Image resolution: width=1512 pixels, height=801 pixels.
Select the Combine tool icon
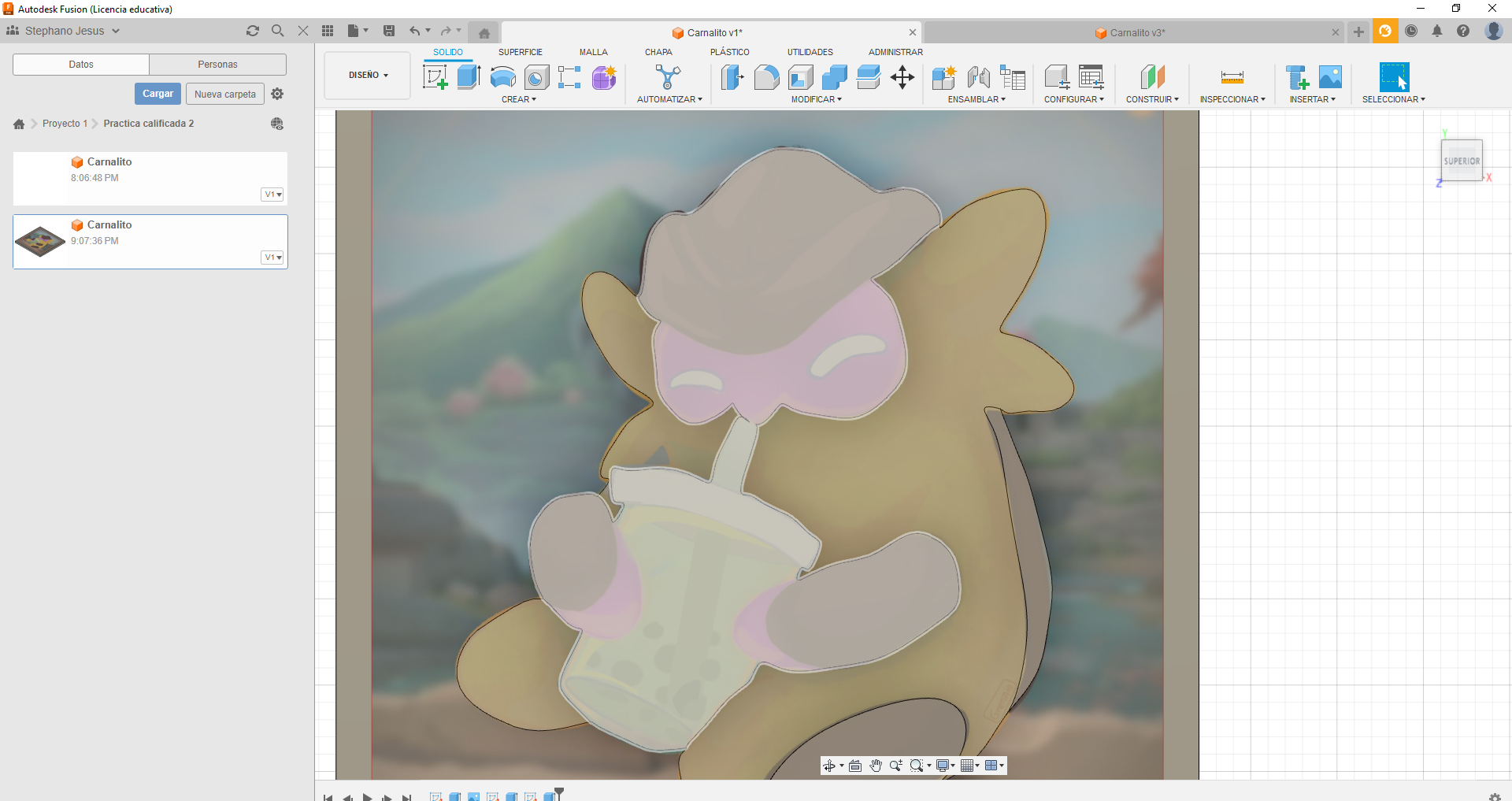click(835, 77)
